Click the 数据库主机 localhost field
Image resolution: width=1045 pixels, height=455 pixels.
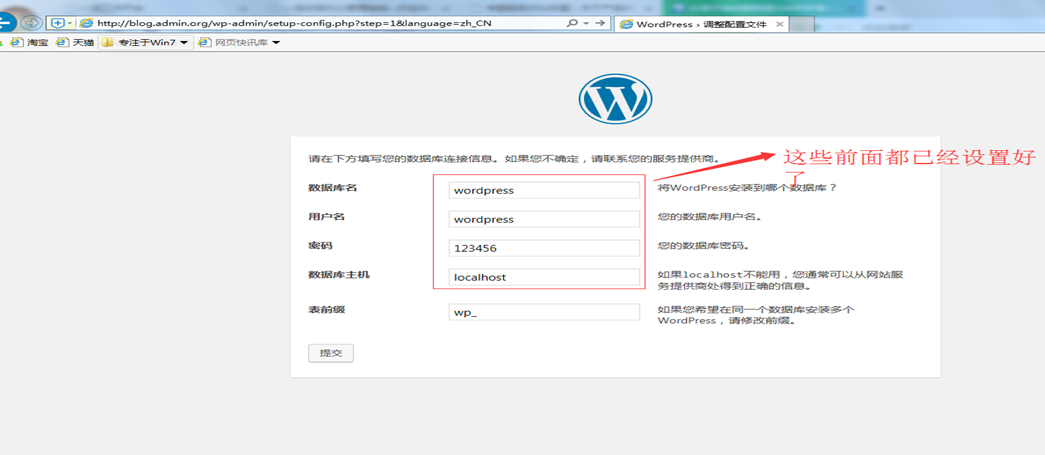[x=544, y=277]
